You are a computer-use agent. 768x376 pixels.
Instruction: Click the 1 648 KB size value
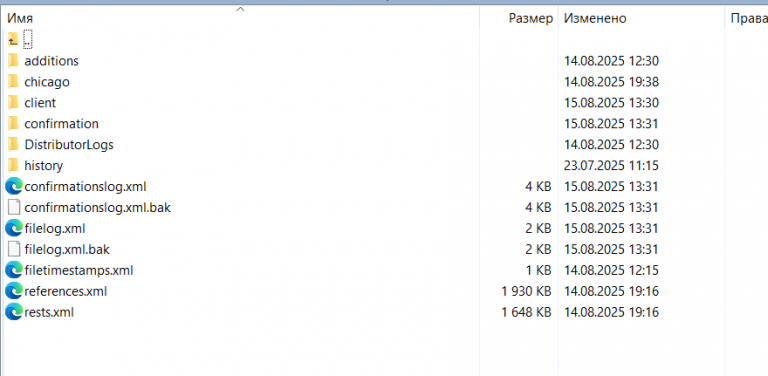coord(527,312)
